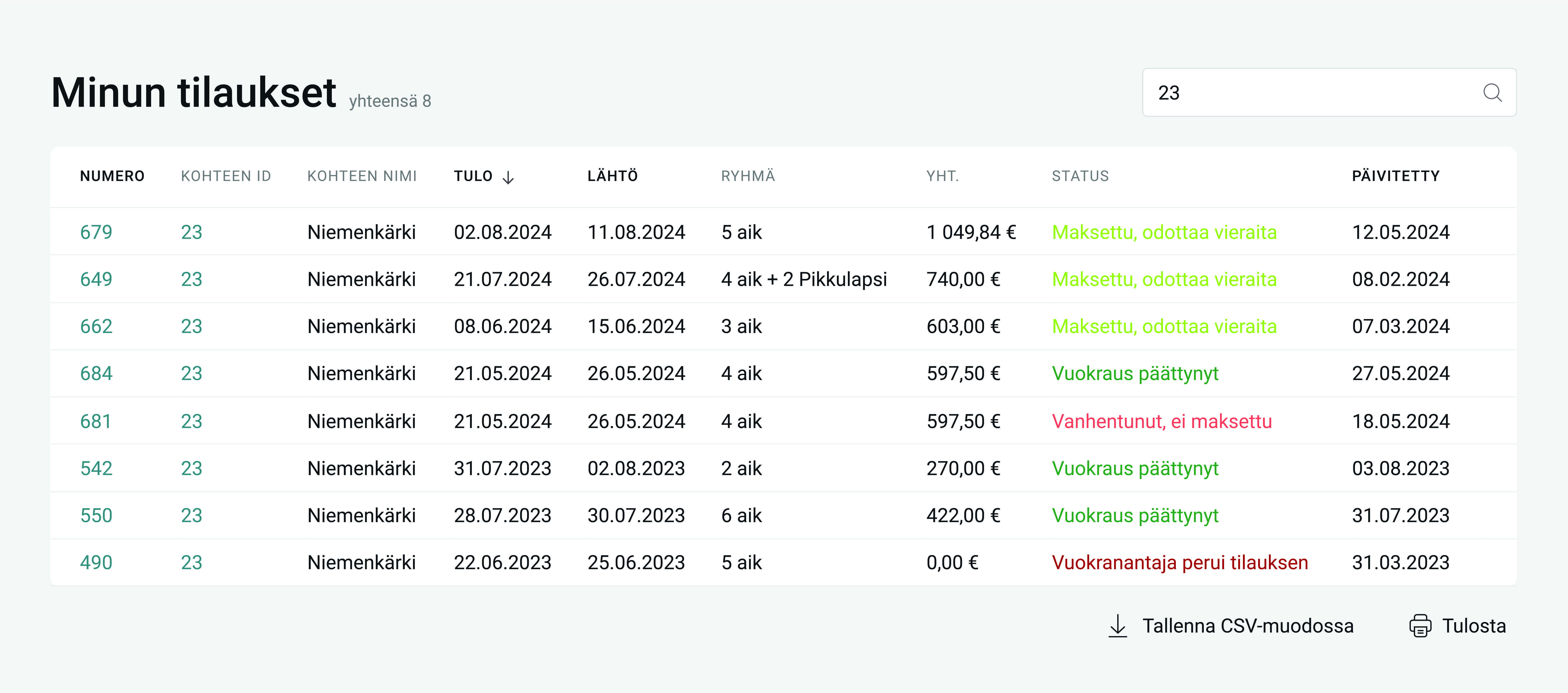Viewport: 1568px width, 693px height.
Task: Click the magnifier search icon
Action: point(1492,93)
